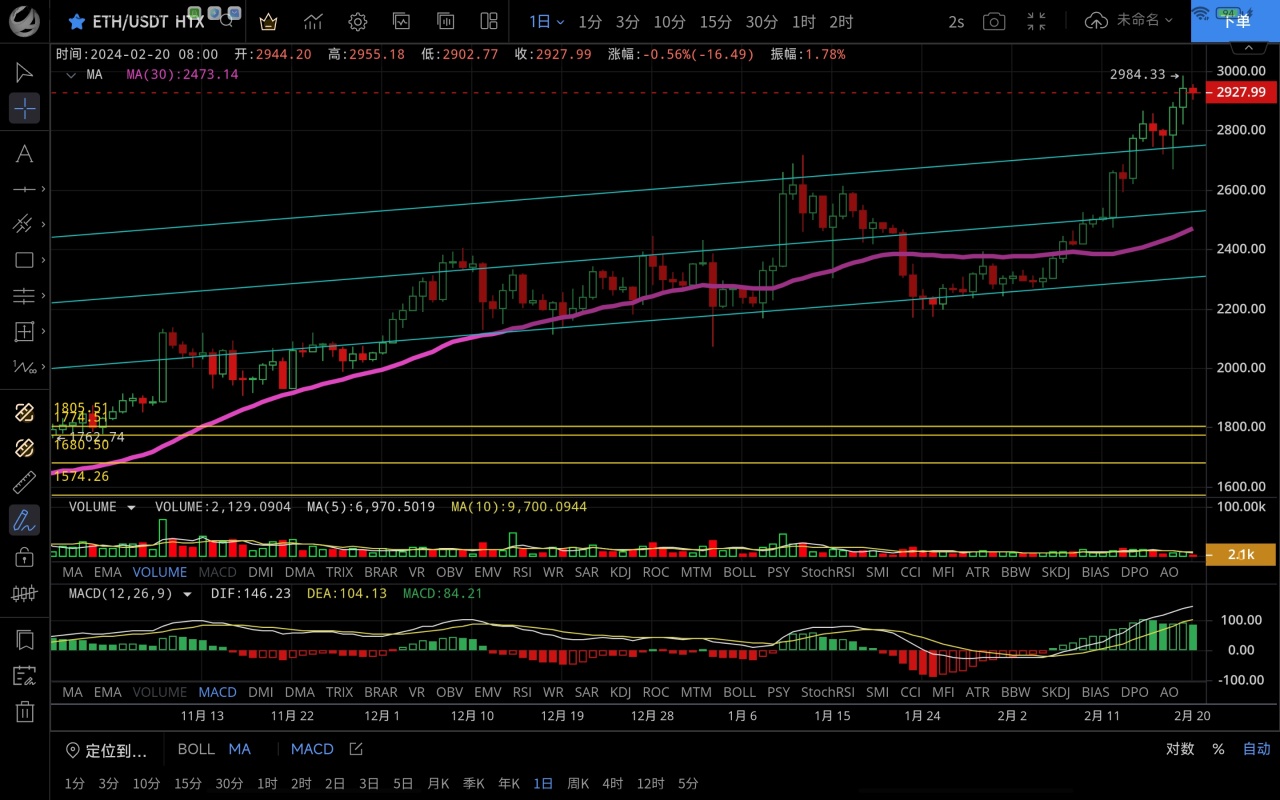This screenshot has height=800, width=1280.
Task: Open the 未命名 cloud layout dropdown
Action: [x=1128, y=21]
